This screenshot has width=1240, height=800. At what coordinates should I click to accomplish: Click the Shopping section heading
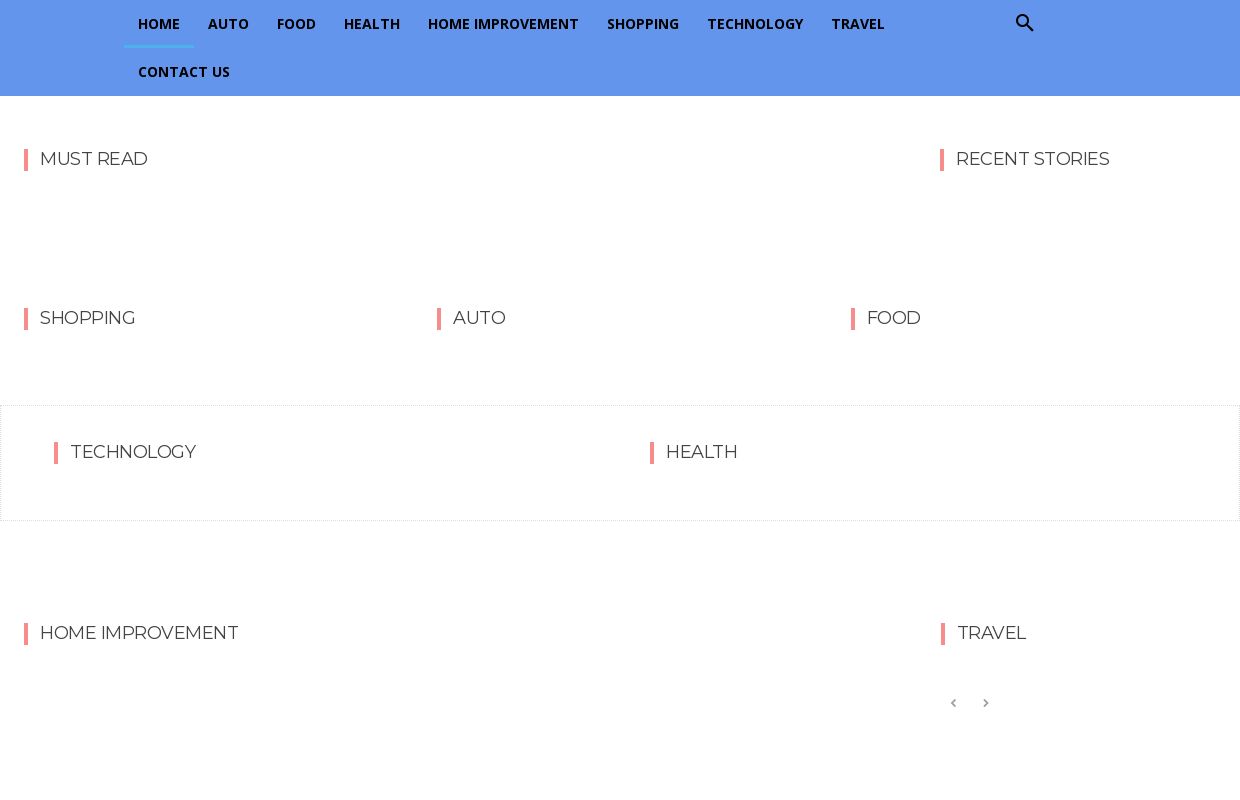pos(88,318)
